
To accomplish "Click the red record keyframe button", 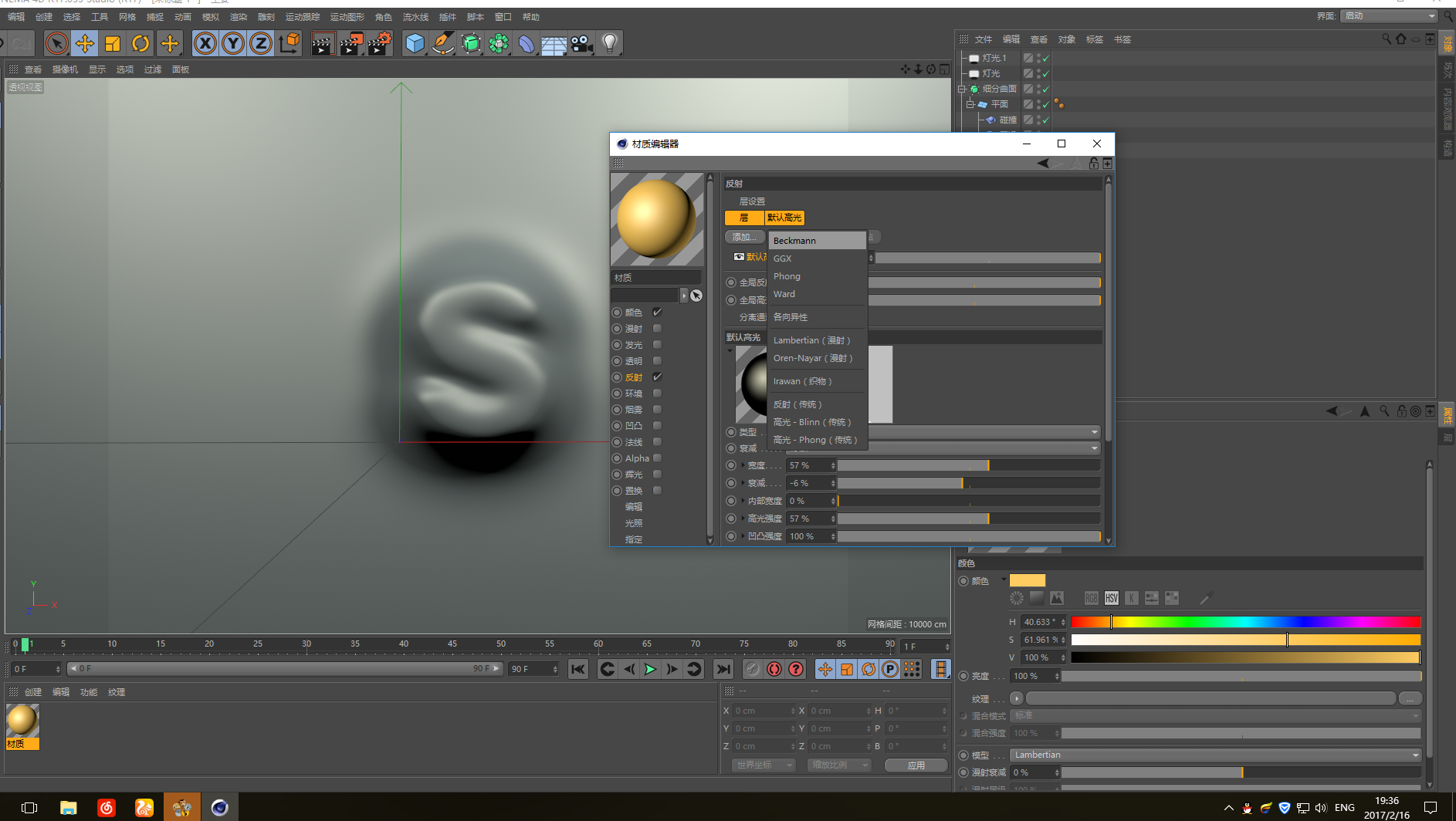I will [774, 669].
